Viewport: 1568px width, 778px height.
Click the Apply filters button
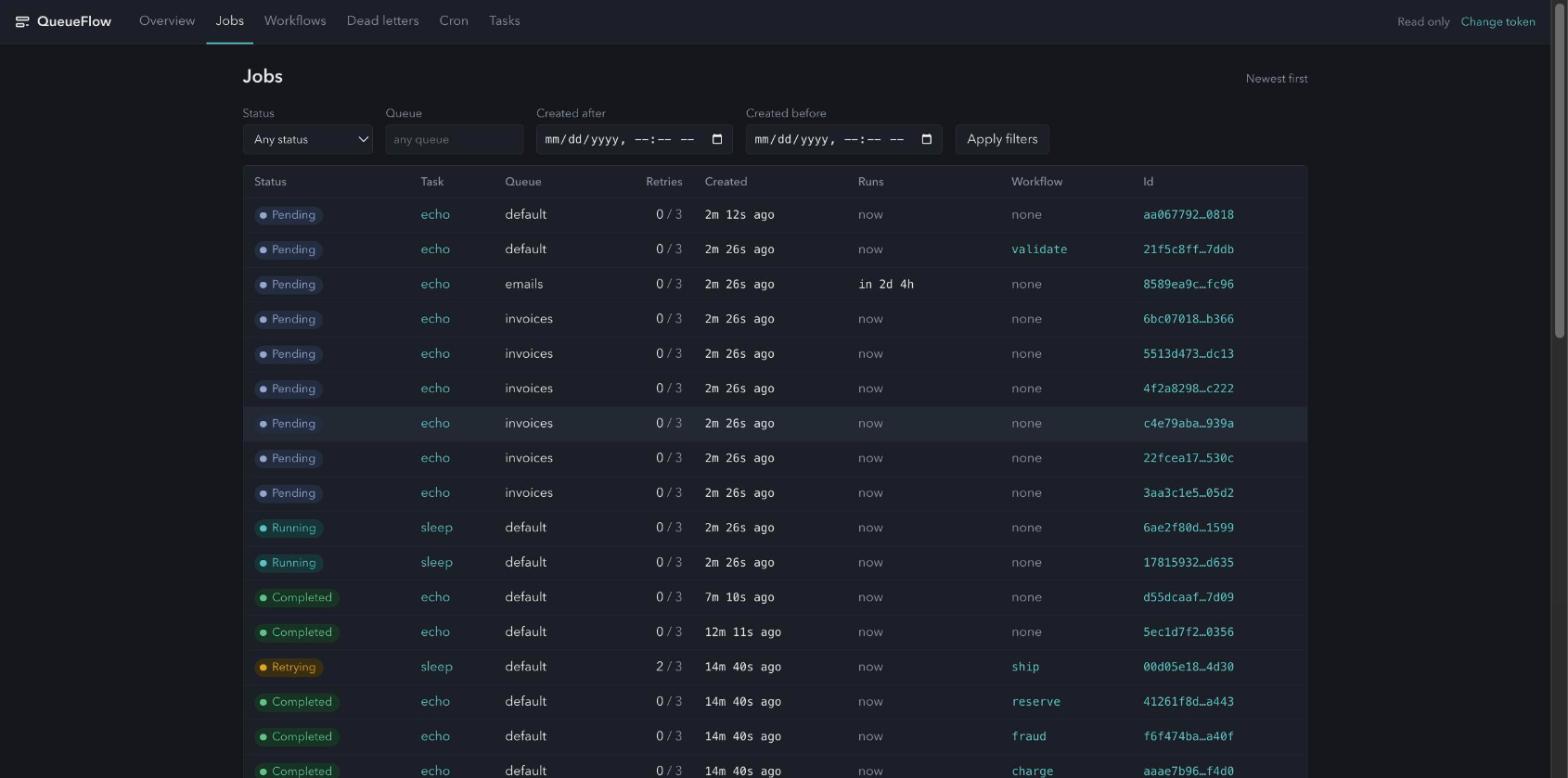pyautogui.click(x=1002, y=139)
